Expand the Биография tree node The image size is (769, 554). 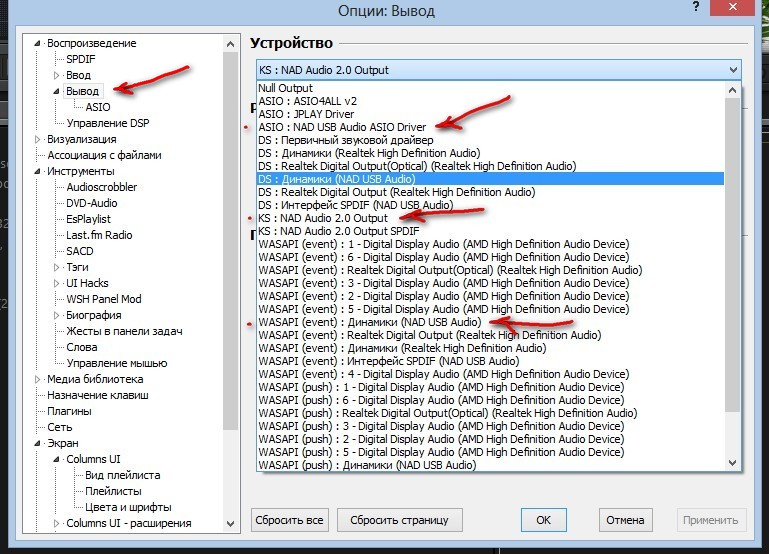click(x=56, y=315)
